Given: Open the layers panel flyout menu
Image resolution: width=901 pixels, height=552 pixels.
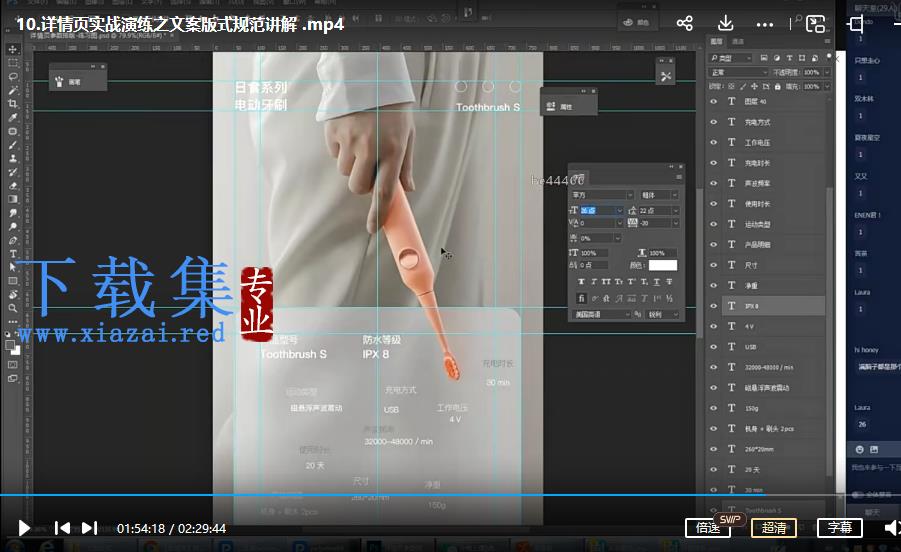Looking at the screenshot, I should 827,41.
